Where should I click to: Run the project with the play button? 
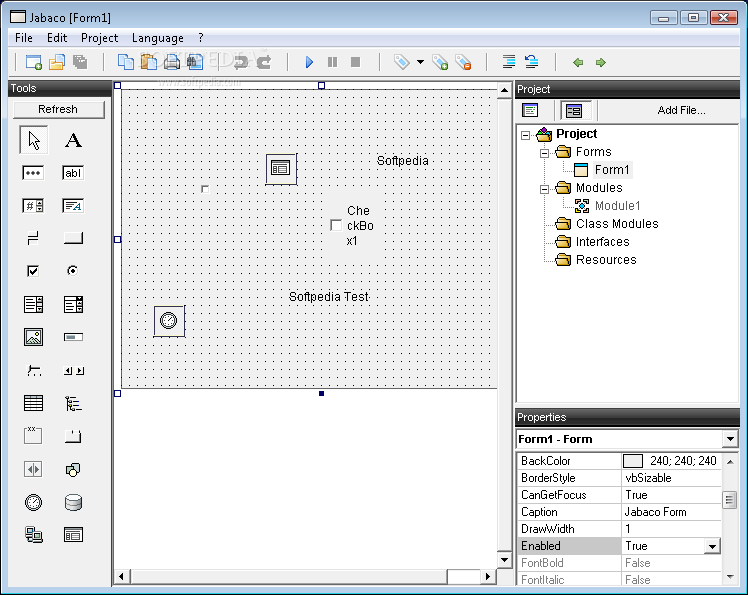[x=309, y=62]
